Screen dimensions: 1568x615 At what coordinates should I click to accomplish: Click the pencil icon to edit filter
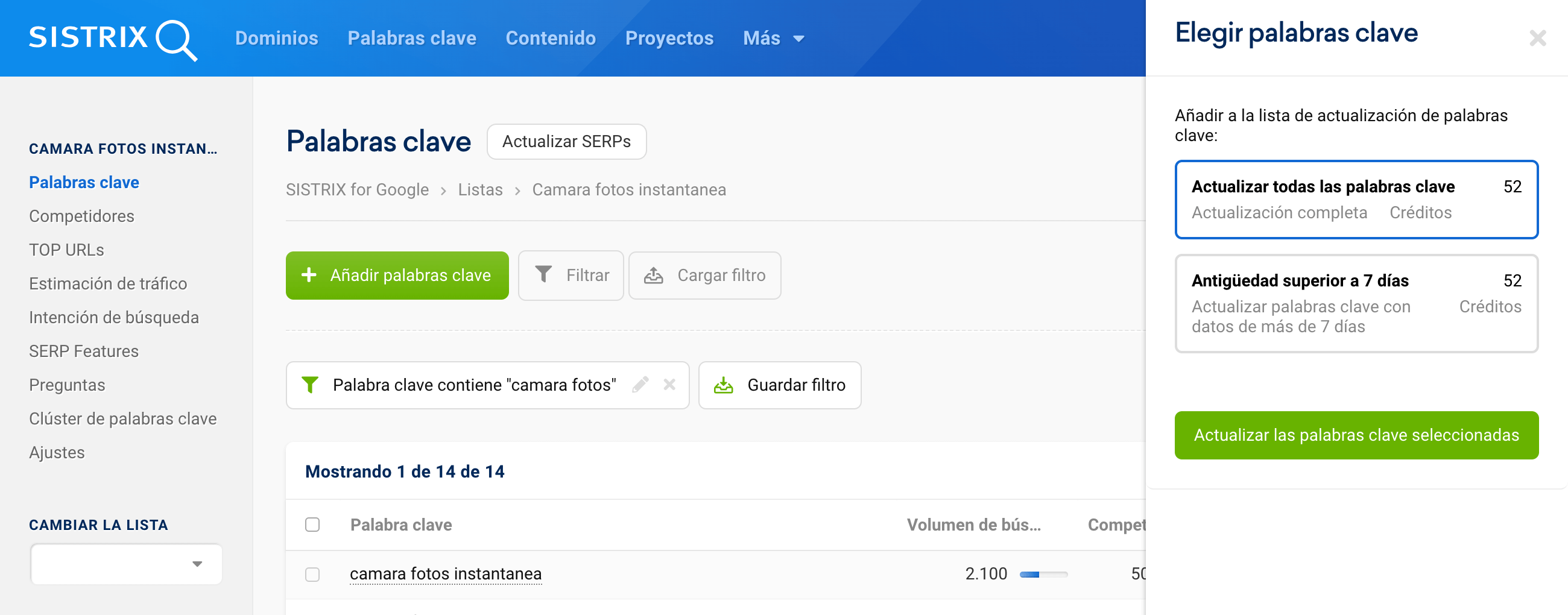click(640, 385)
